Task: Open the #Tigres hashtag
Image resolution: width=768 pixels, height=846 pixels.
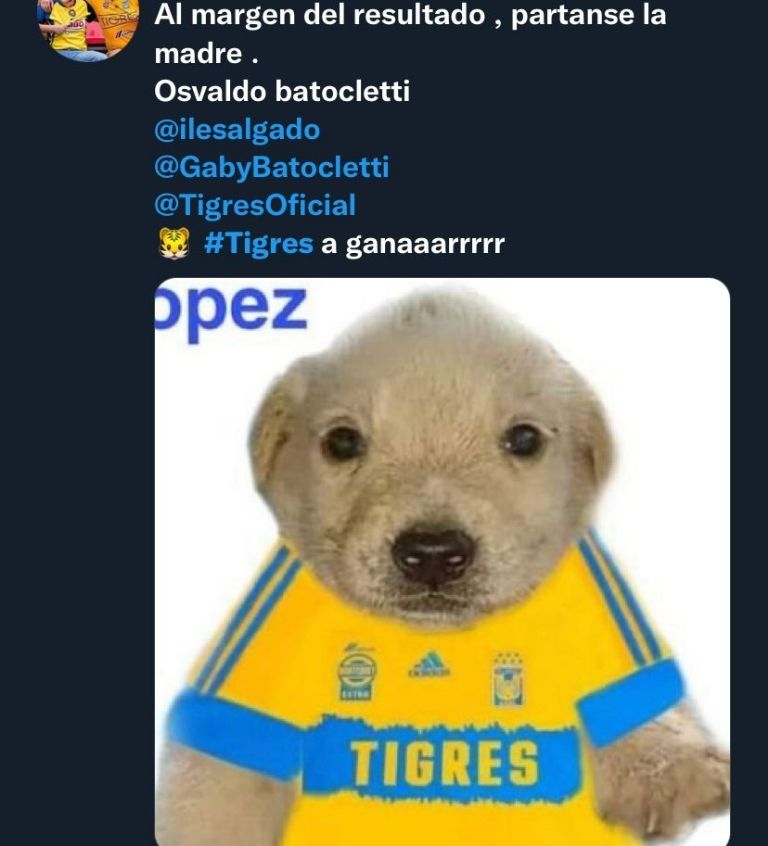Action: tap(258, 243)
